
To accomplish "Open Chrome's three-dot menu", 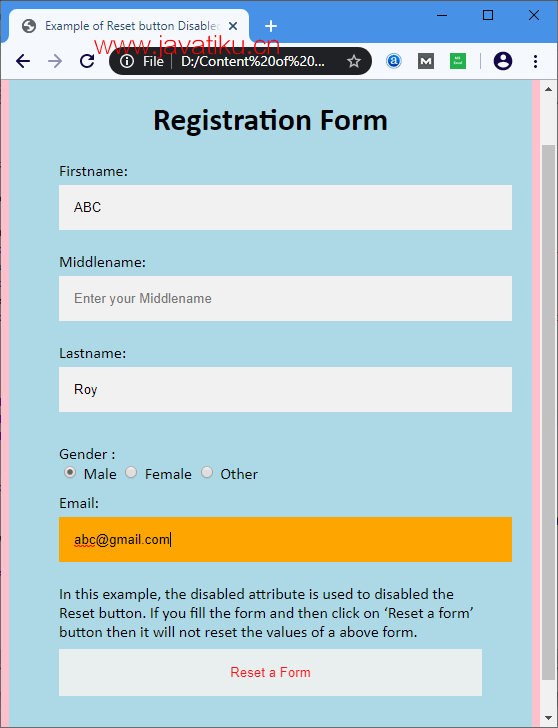I will point(535,61).
